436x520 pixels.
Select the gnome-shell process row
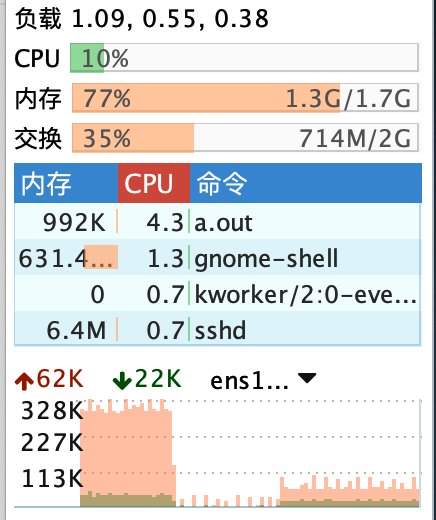218,257
